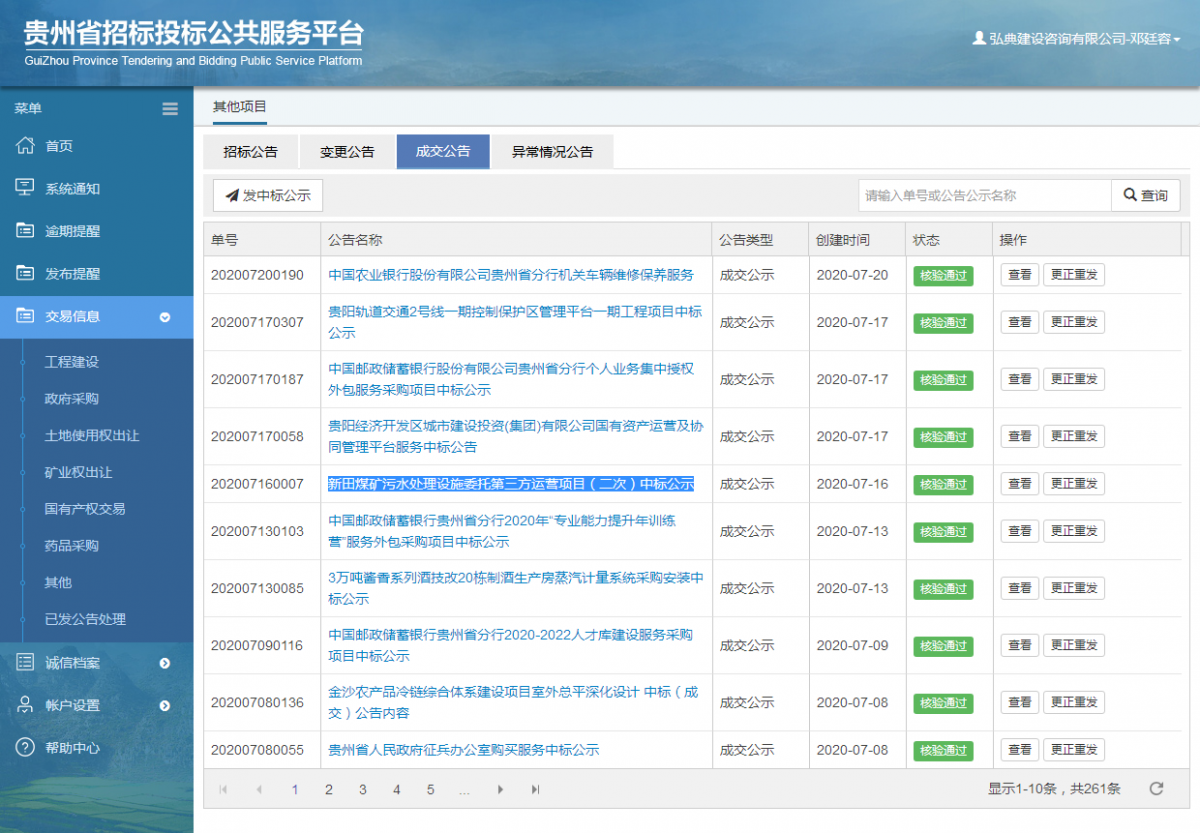Select 药品采购 submenu item

pyautogui.click(x=72, y=546)
